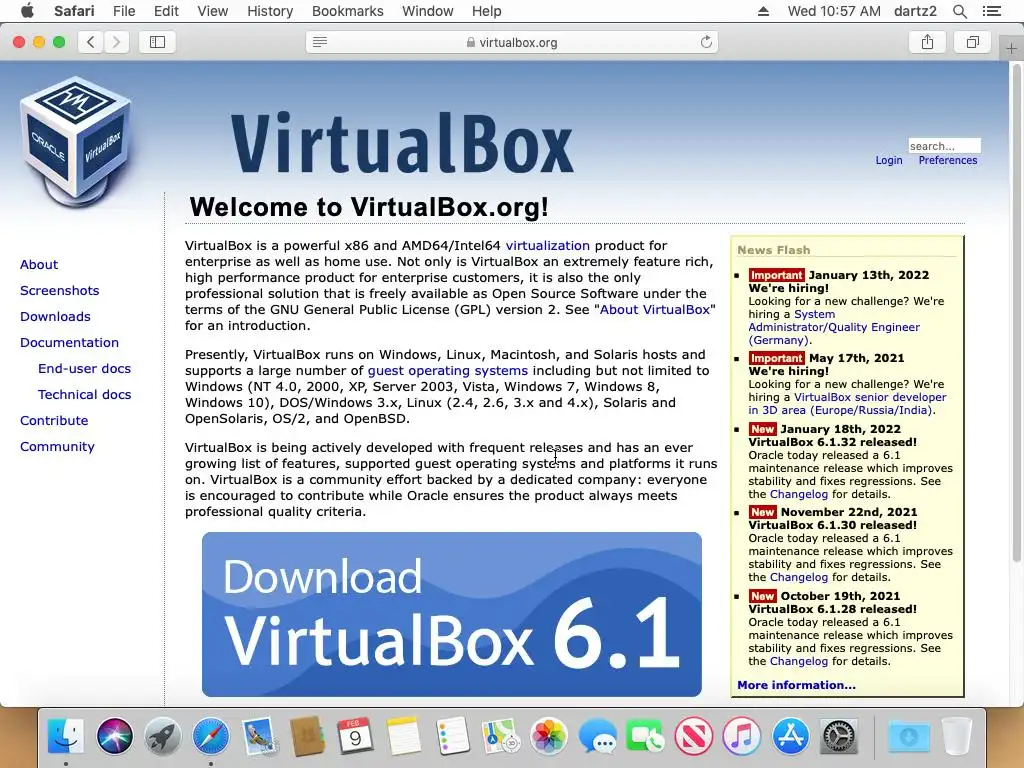Open a new tab with plus button
This screenshot has width=1024, height=768.
pos(1012,48)
